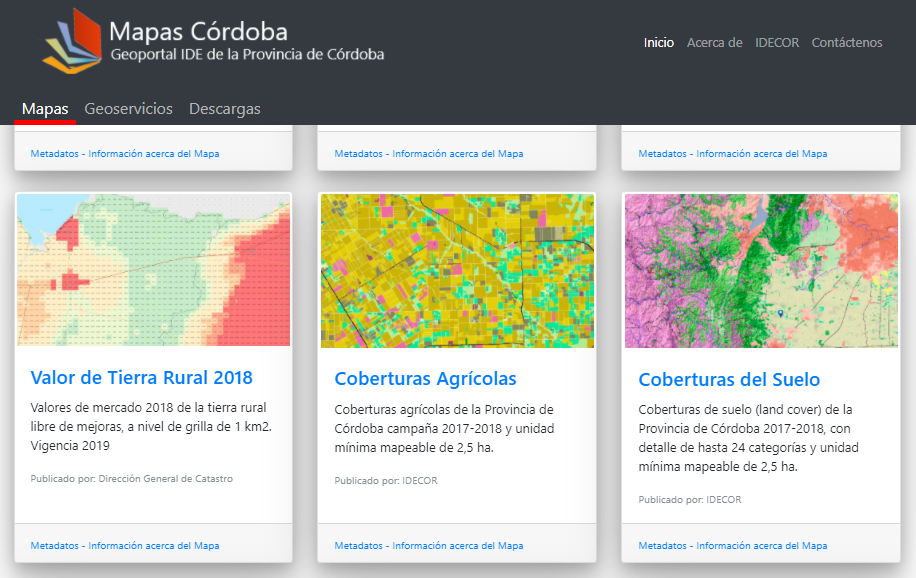Switch to the Geoservicios tab
Image resolution: width=916 pixels, height=578 pixels.
coord(129,109)
